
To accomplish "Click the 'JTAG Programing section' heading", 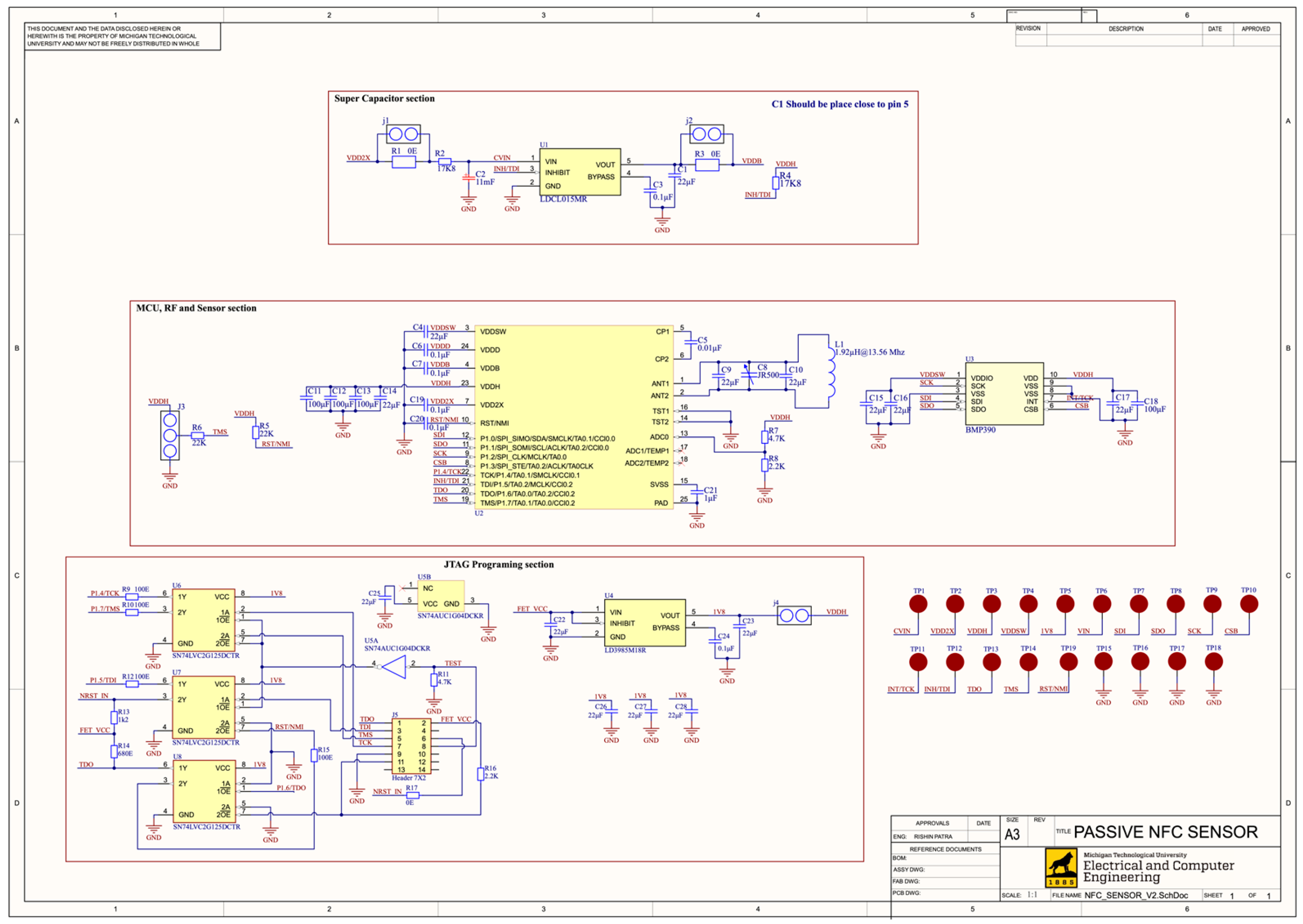I will pyautogui.click(x=499, y=564).
